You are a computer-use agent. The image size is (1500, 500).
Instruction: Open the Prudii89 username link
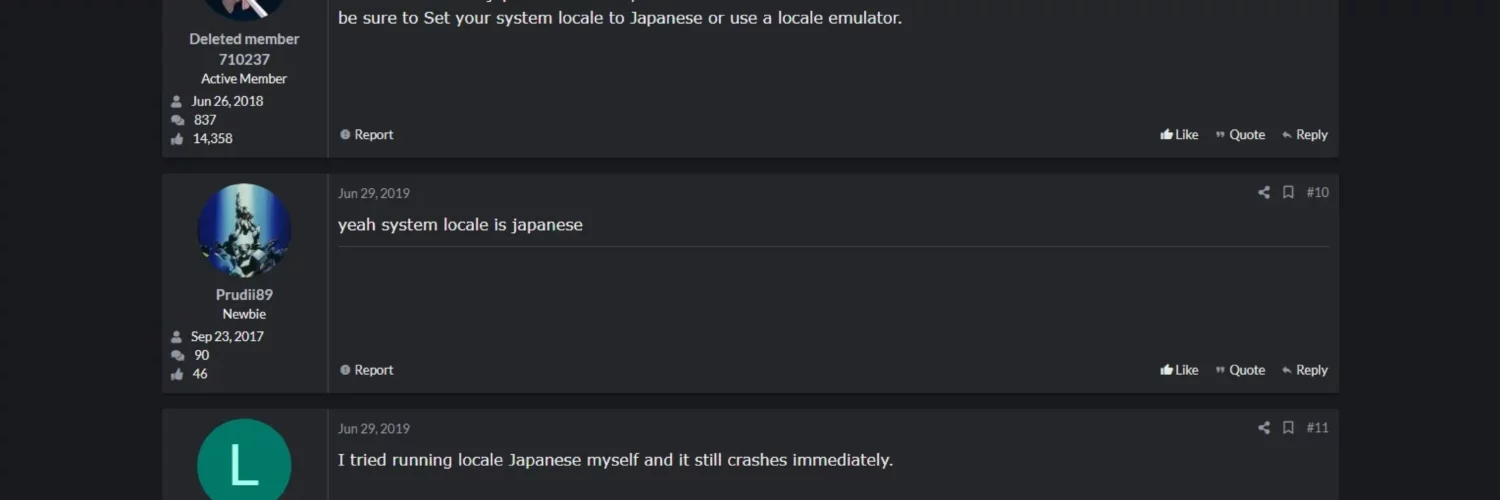(x=244, y=295)
